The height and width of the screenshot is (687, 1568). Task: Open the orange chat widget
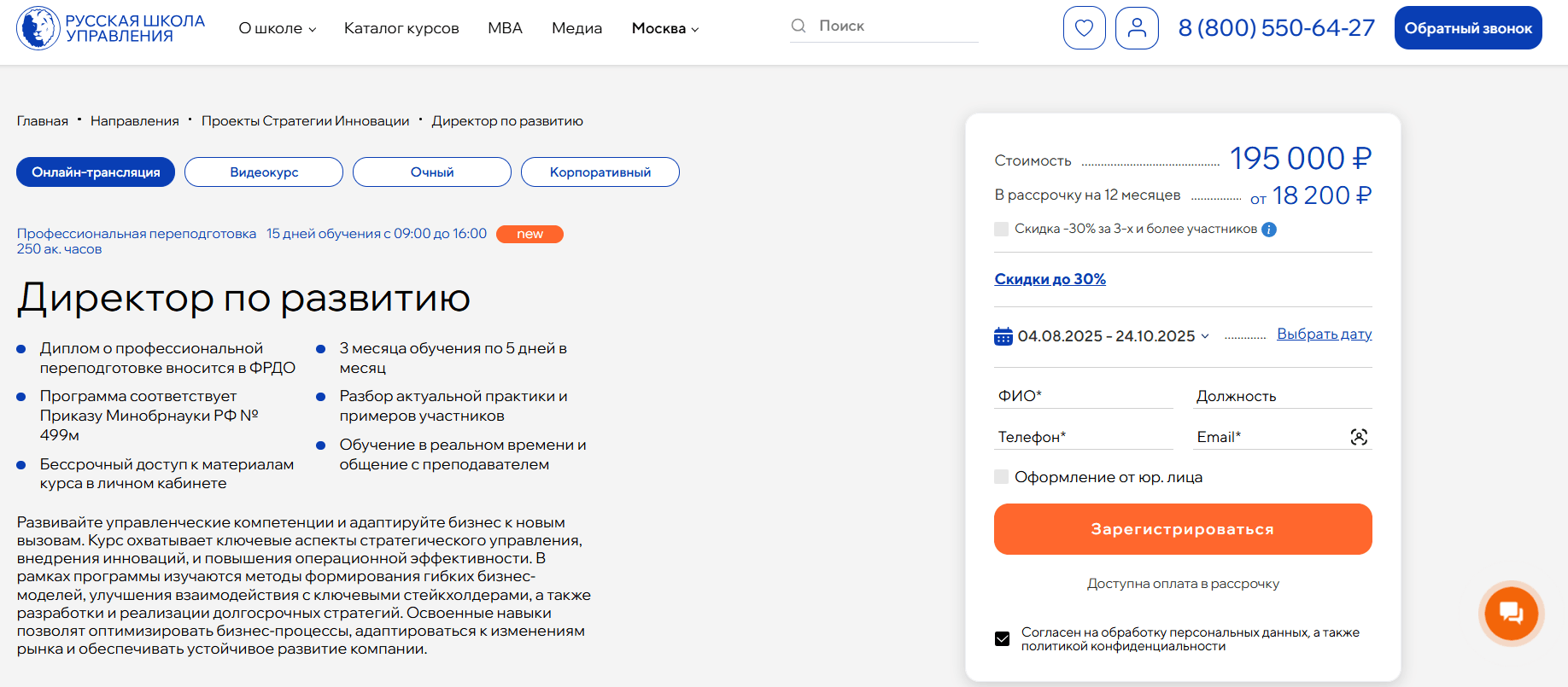pyautogui.click(x=1511, y=613)
